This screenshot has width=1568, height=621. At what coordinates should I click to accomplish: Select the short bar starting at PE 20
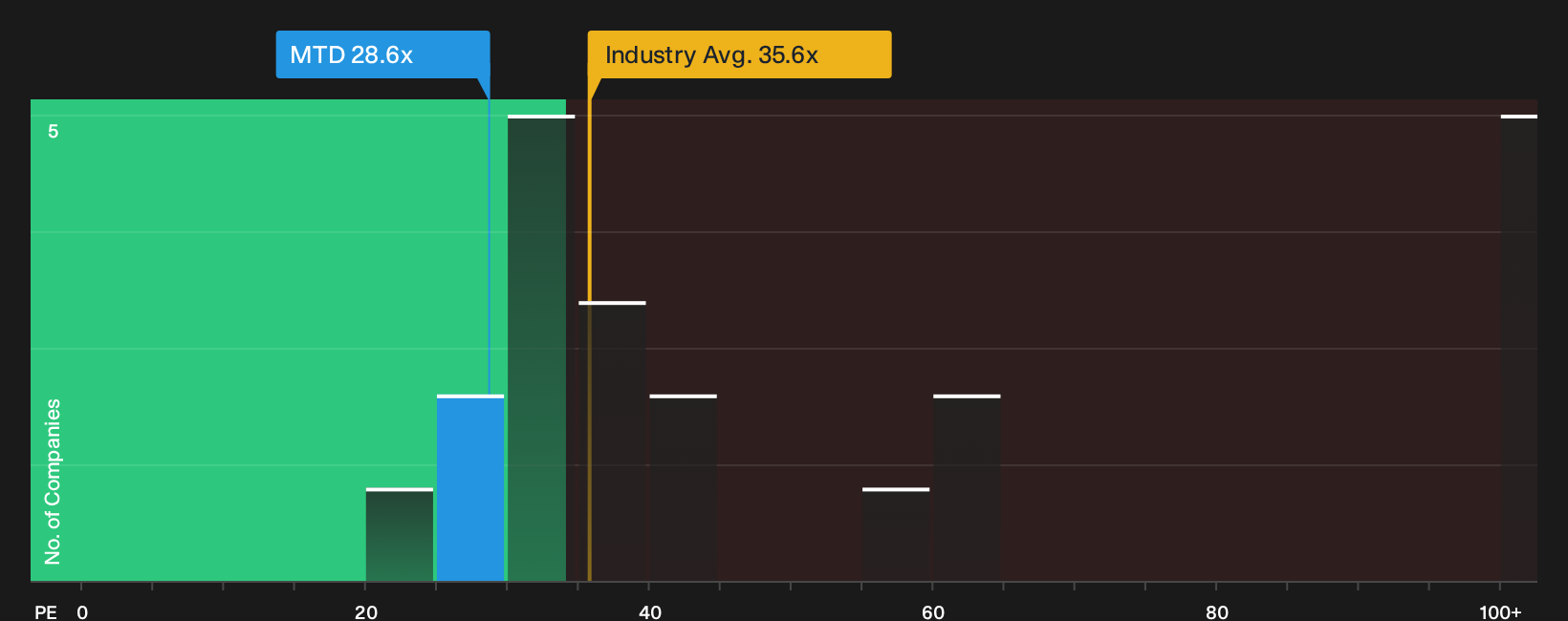coord(400,535)
